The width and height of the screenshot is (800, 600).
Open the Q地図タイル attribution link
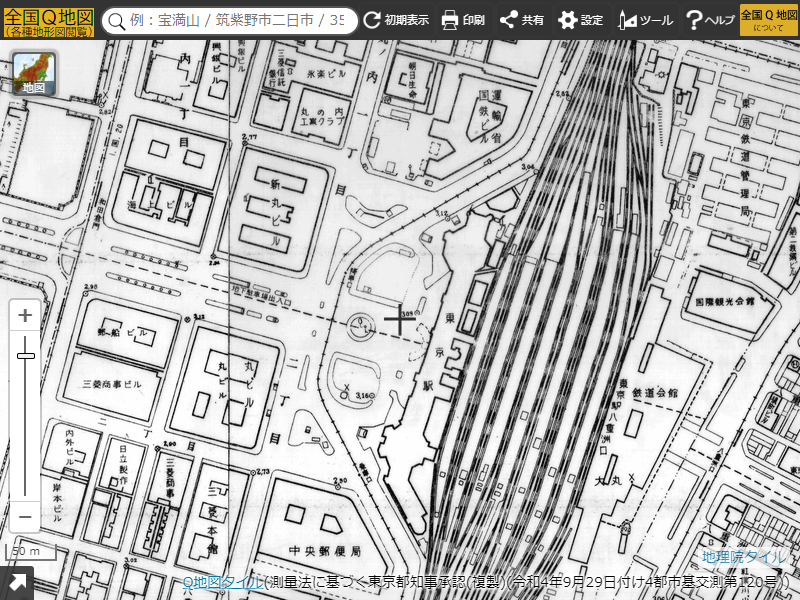[x=223, y=582]
